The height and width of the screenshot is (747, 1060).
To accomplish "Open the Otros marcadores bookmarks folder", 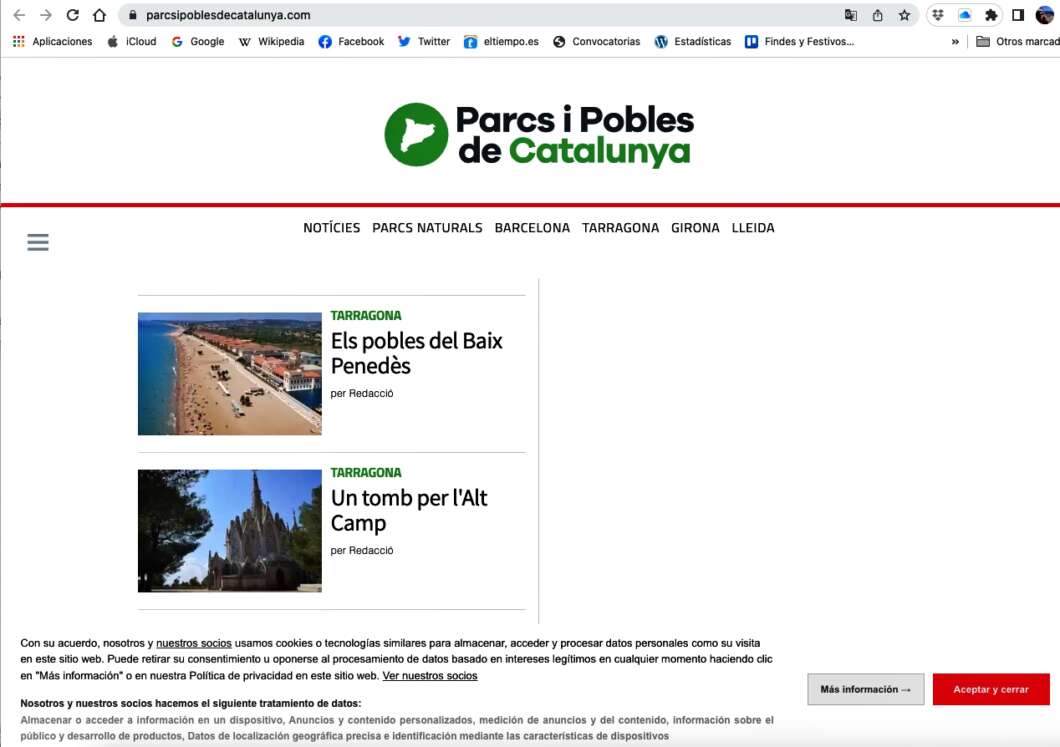I will pos(1017,42).
